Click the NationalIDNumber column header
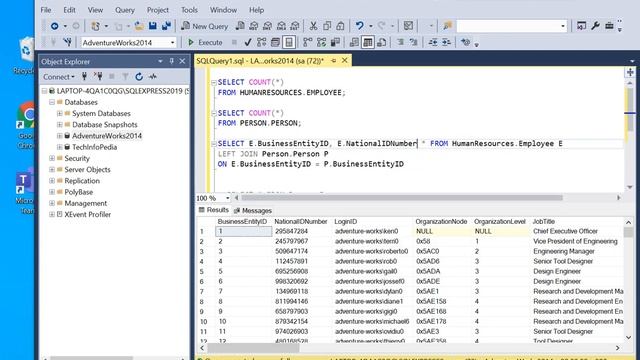 point(301,221)
